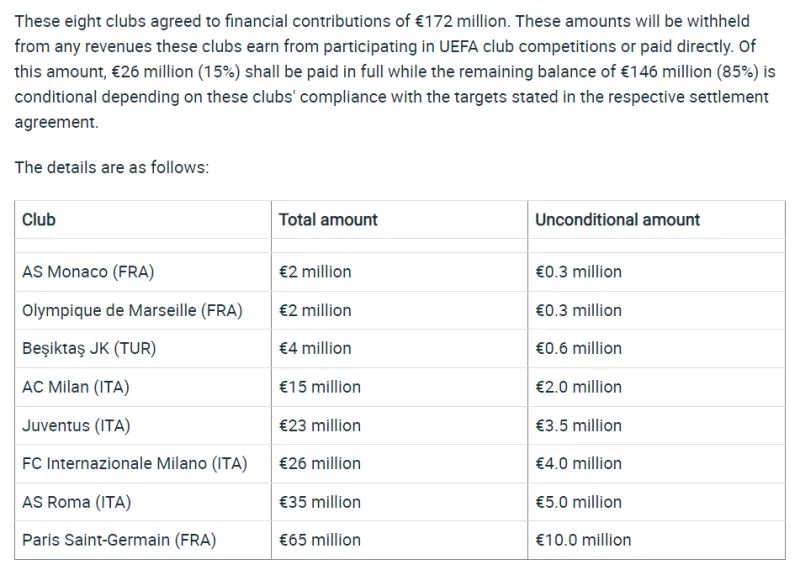Click the "Unconditional amount" column header
The height and width of the screenshot is (570, 800).
pyautogui.click(x=617, y=220)
